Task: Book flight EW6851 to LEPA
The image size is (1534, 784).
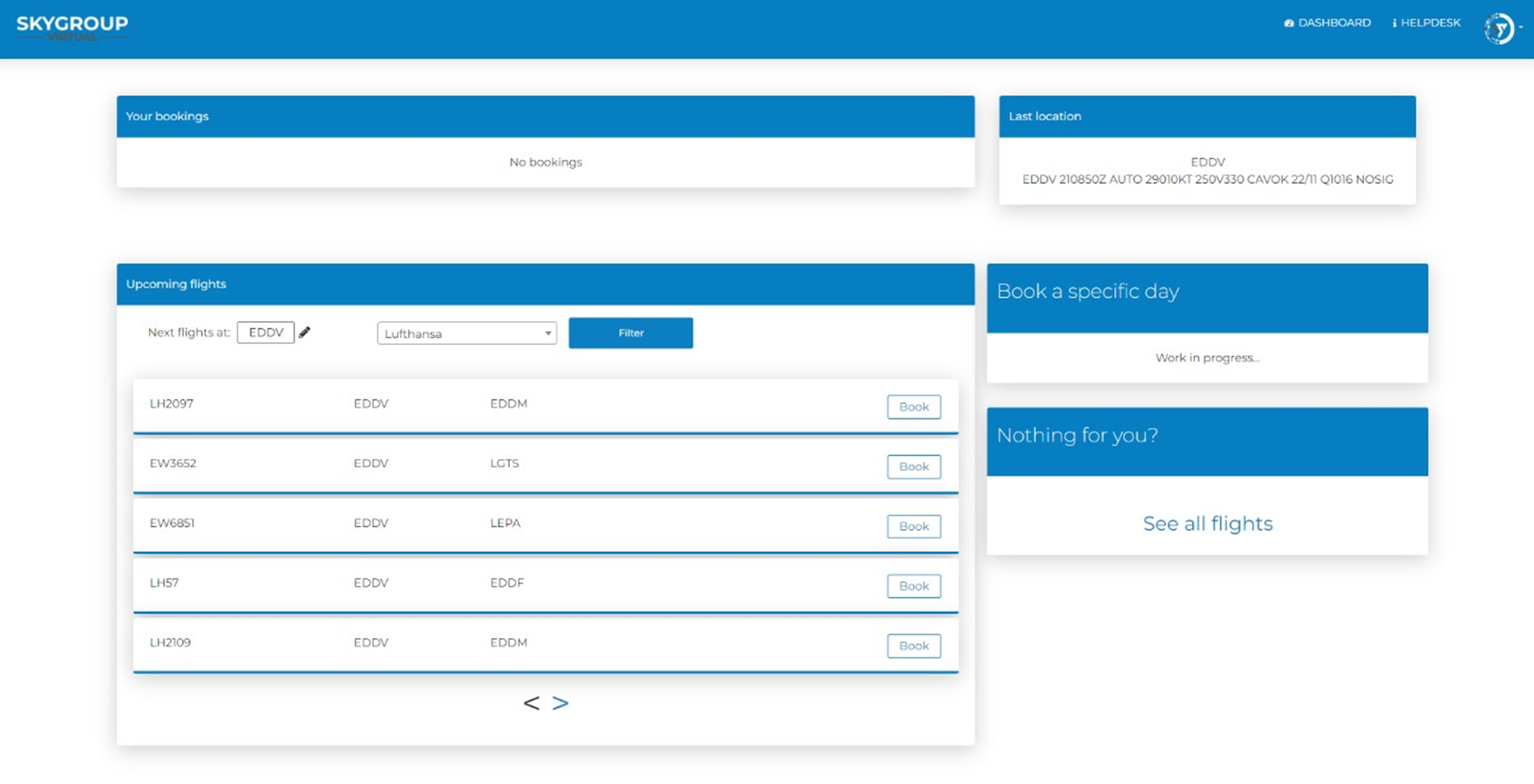Action: [913, 526]
